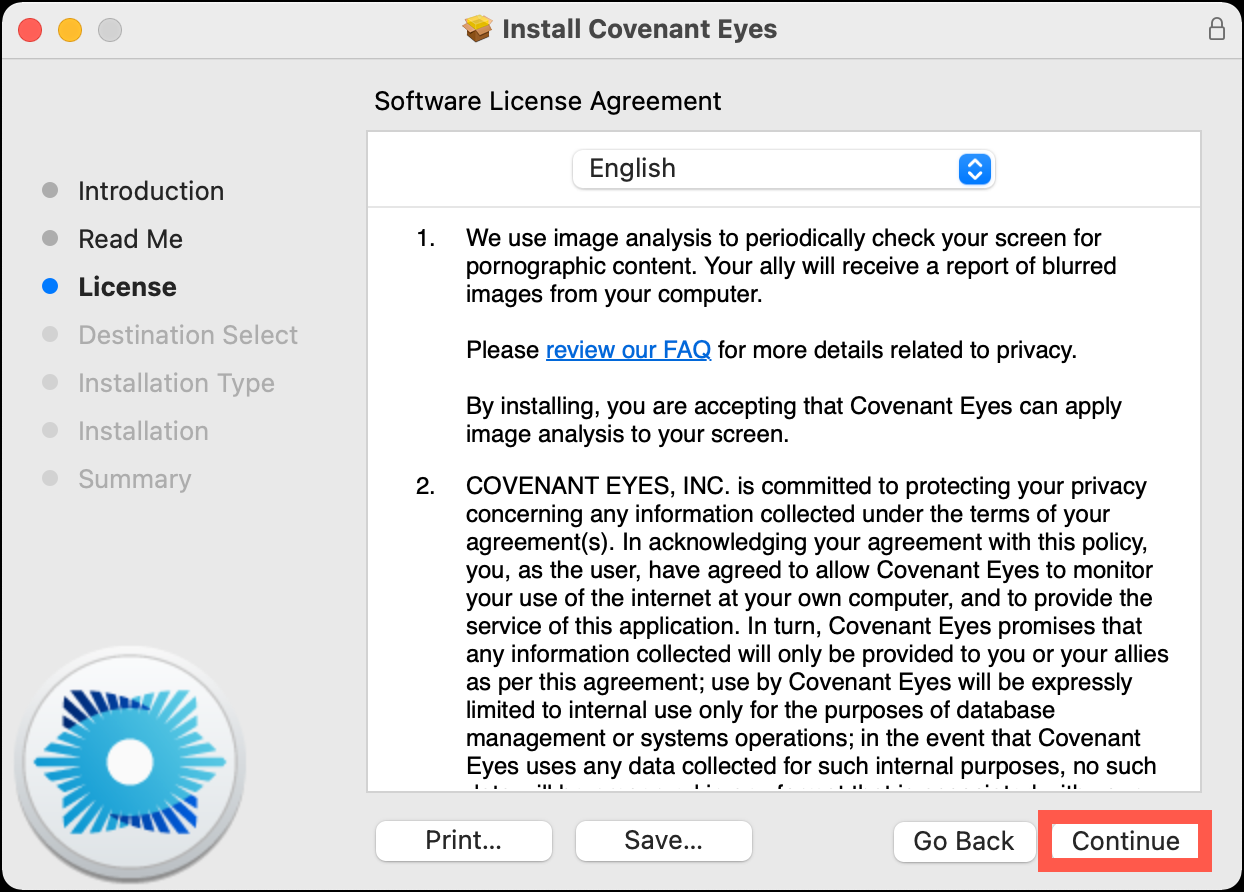Screen dimensions: 1244x892
Task: Click the padlock icon in title bar
Action: [x=1216, y=29]
